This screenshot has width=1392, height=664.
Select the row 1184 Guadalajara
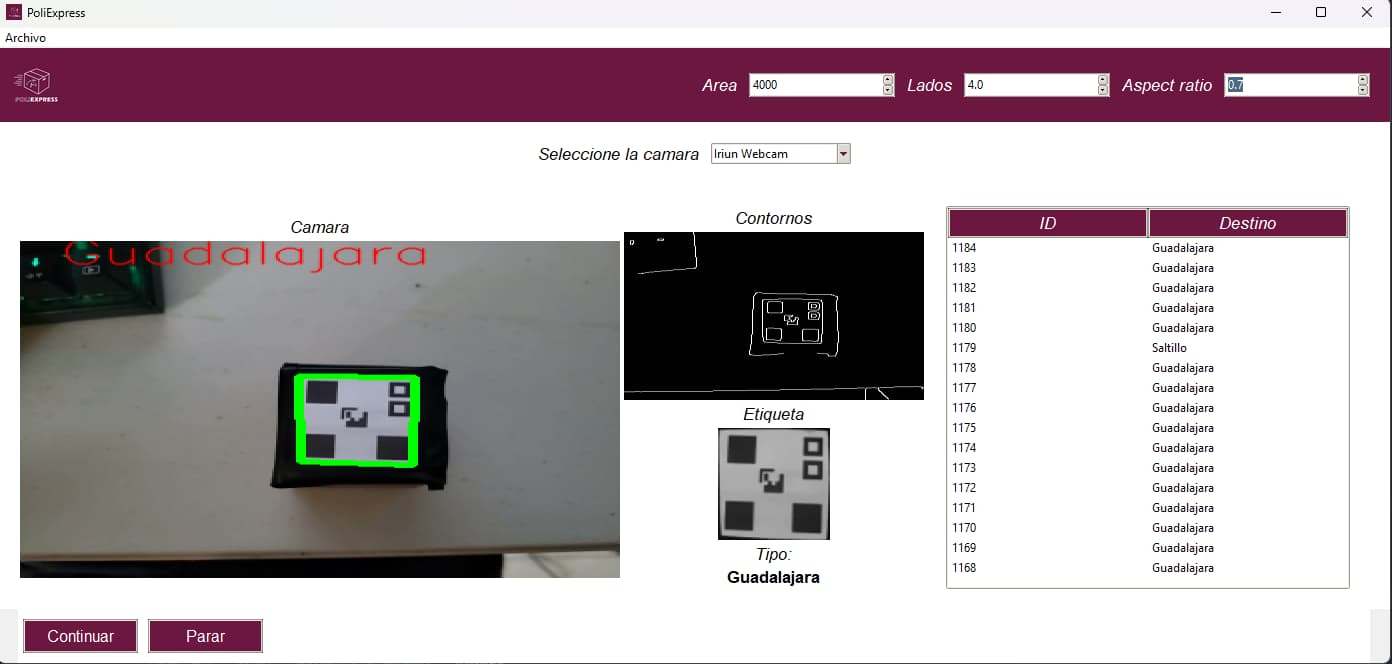pos(1100,247)
